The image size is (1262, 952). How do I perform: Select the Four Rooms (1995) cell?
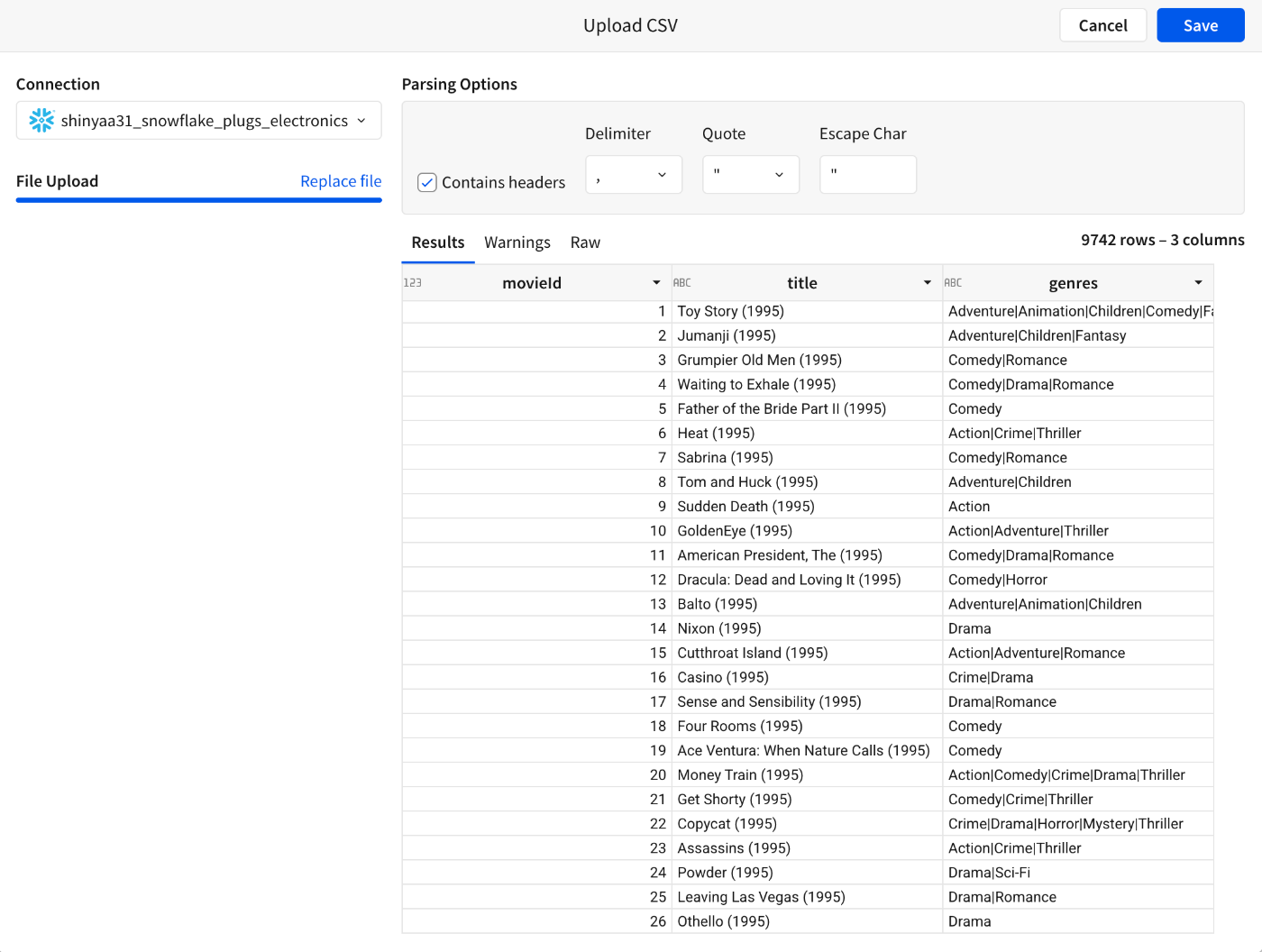pyautogui.click(x=807, y=726)
